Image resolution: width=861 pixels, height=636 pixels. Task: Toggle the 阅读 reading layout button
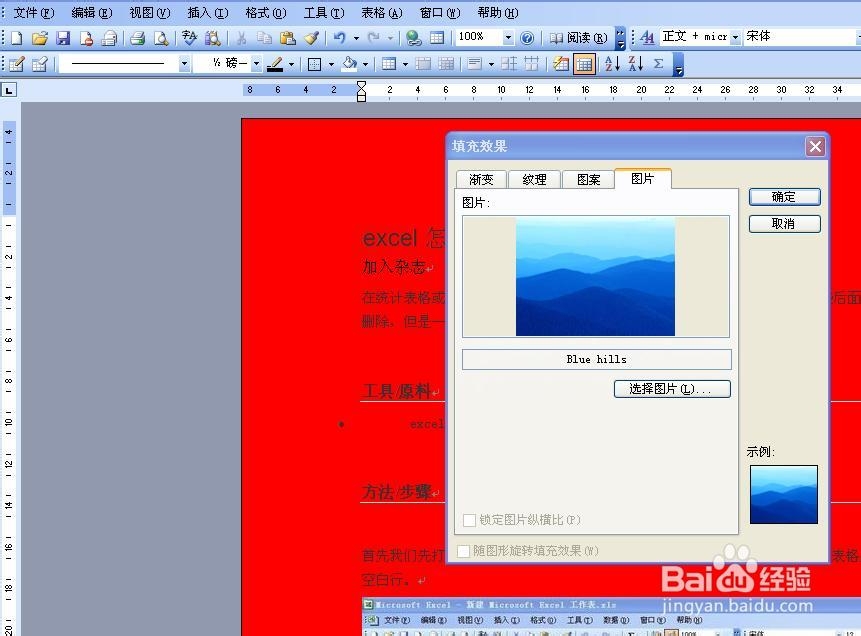click(x=578, y=38)
